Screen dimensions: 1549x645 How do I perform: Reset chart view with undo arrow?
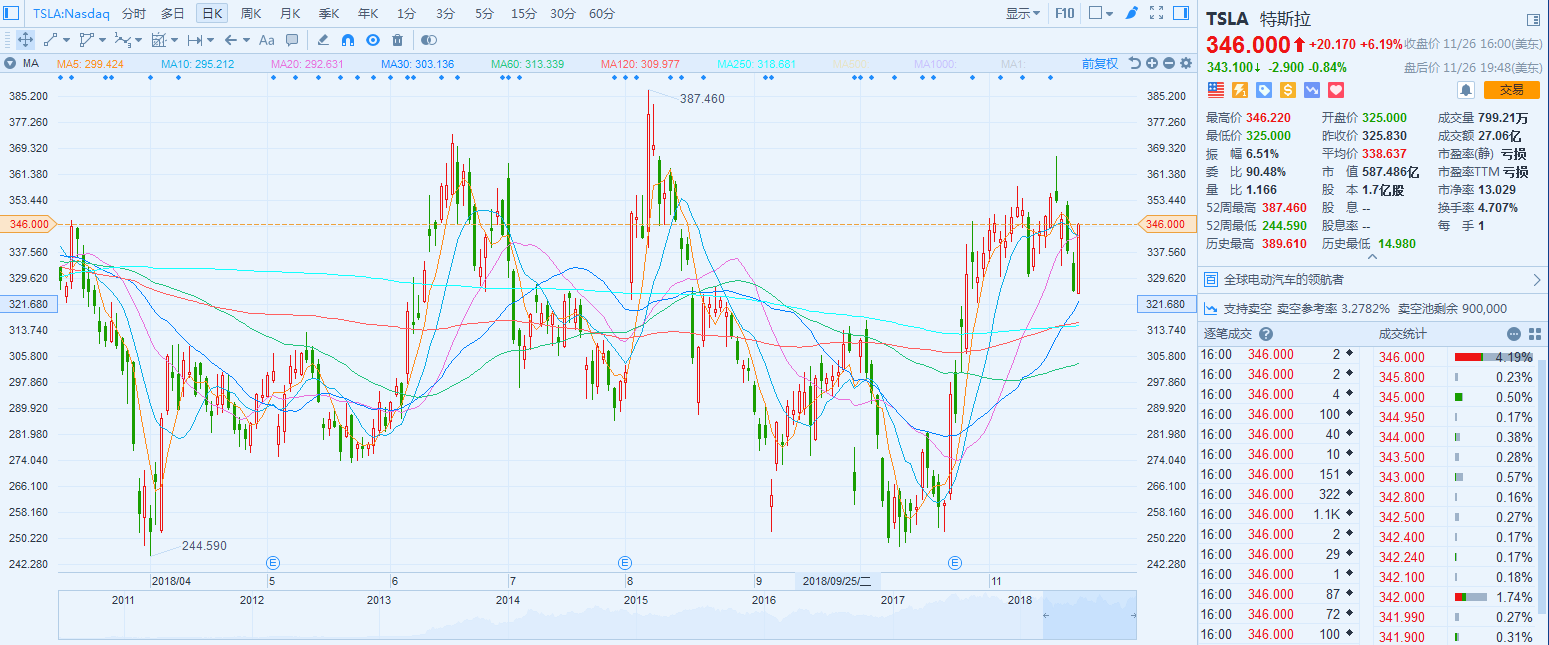point(1135,63)
